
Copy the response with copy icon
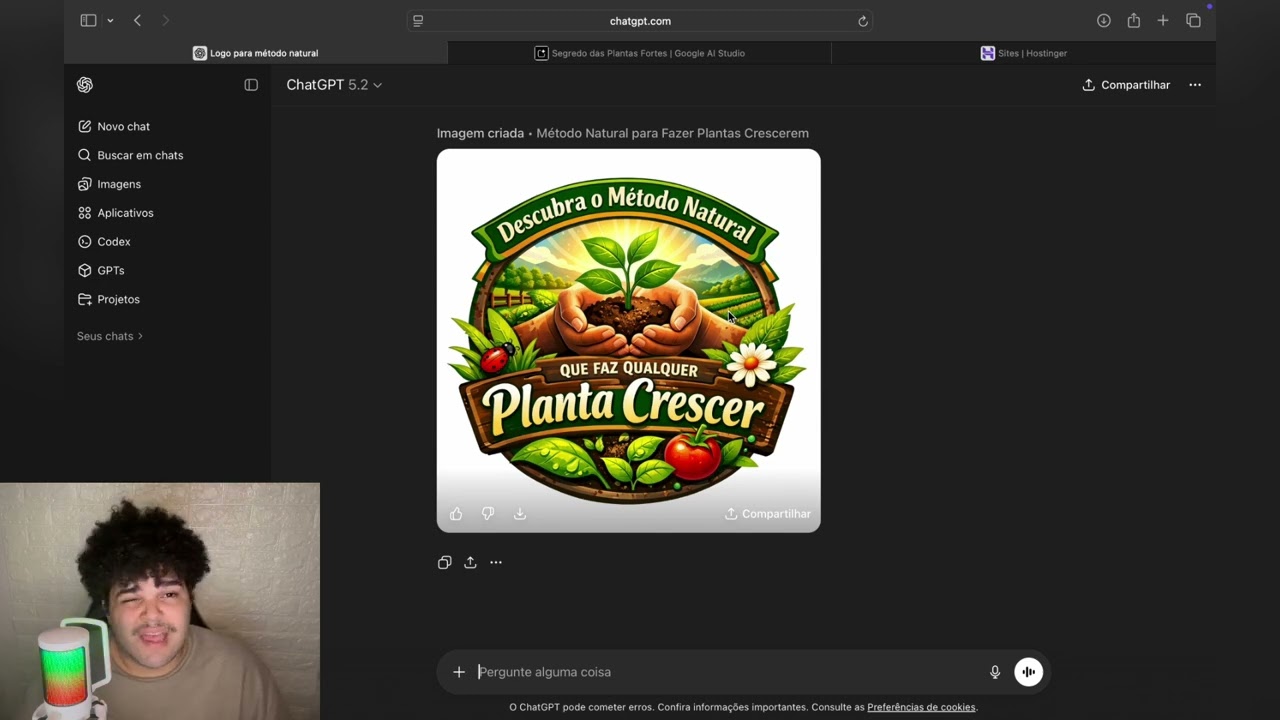tap(445, 563)
